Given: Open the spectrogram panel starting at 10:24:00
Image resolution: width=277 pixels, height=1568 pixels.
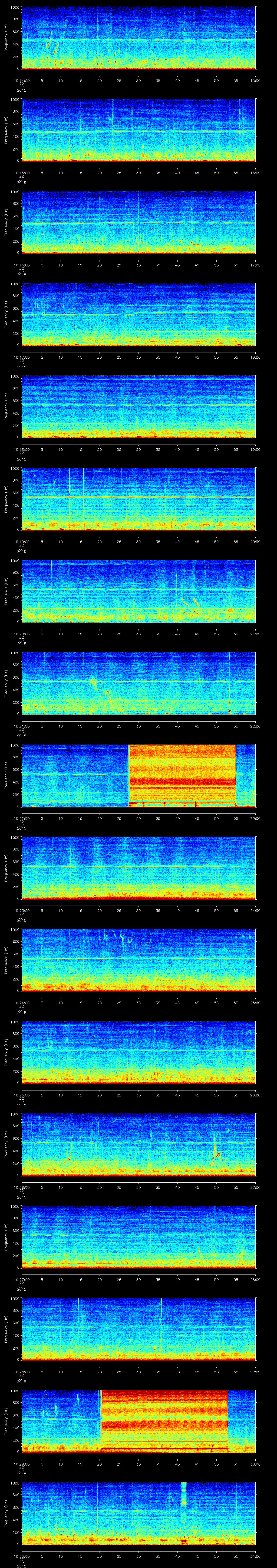Looking at the screenshot, I should (x=139, y=960).
